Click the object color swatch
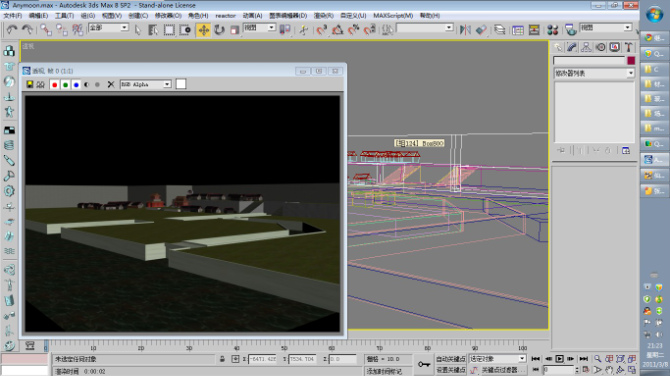Viewport: 670px width, 376px height. (x=631, y=61)
